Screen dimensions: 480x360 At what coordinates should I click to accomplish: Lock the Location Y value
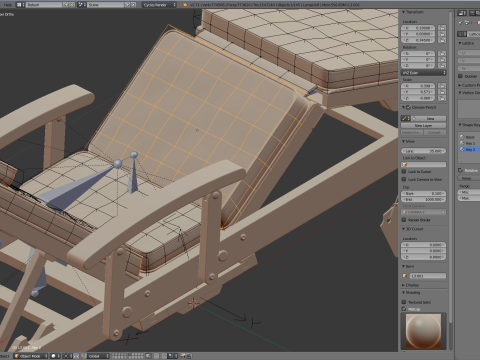[x=442, y=34]
